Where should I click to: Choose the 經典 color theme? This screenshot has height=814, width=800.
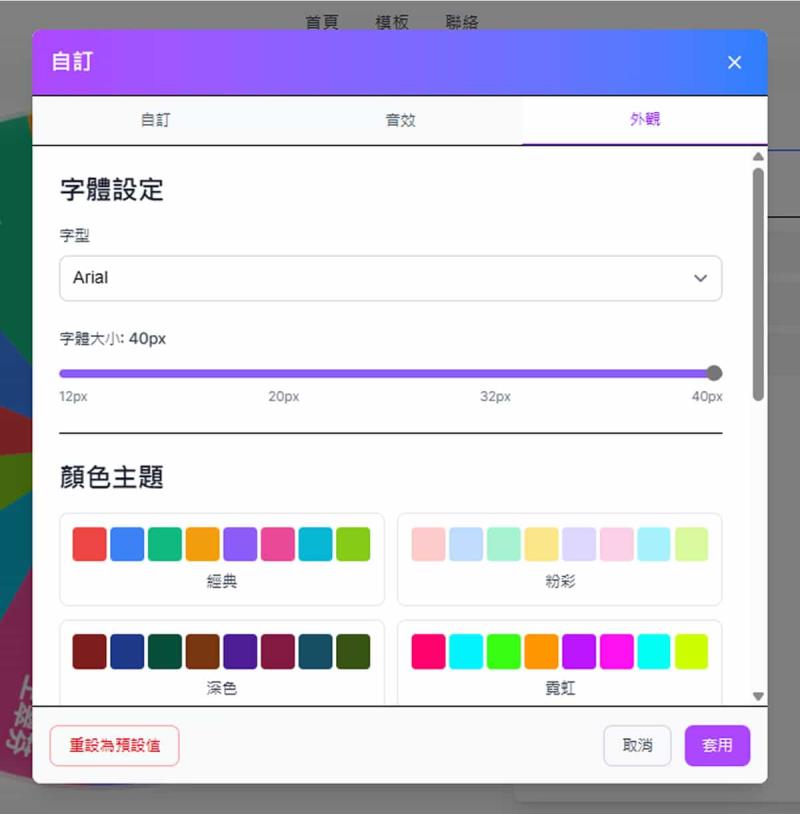(222, 581)
